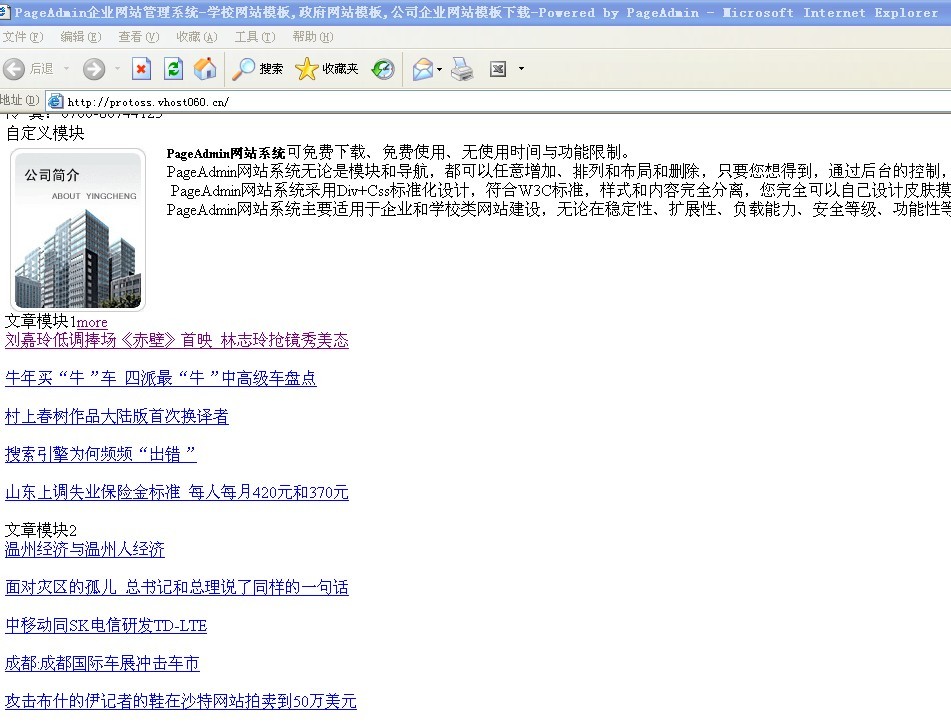Click the History clock icon
The width and height of the screenshot is (951, 725).
pyautogui.click(x=383, y=69)
